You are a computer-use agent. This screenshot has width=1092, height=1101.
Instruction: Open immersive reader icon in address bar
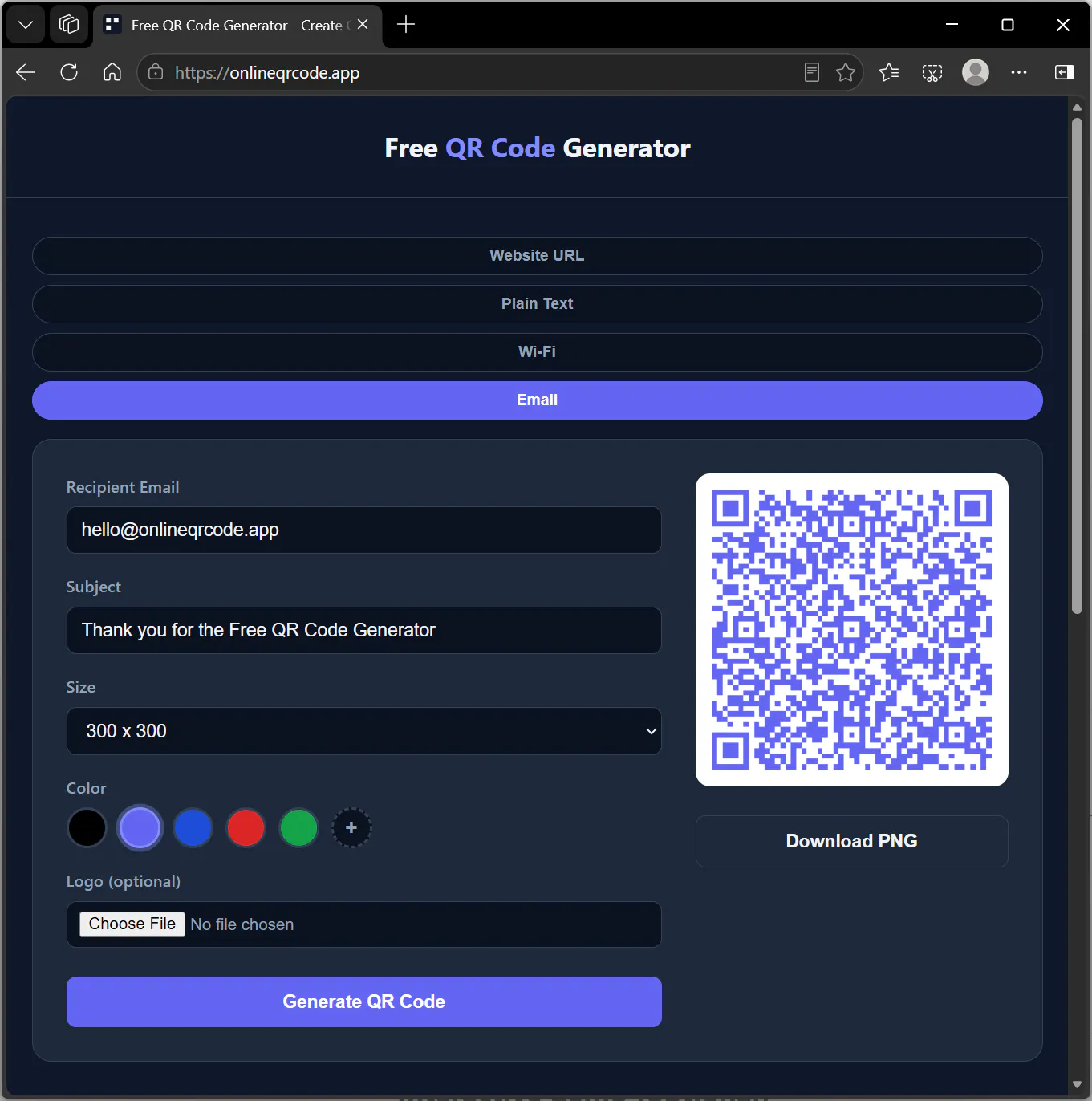[x=812, y=72]
